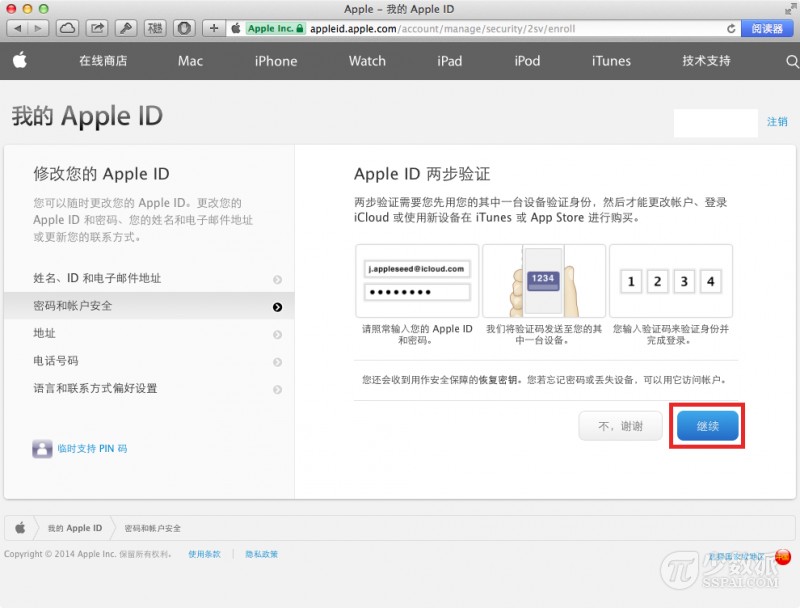Click the 我的 Apple ID page title
This screenshot has height=608, width=800.
(87, 116)
